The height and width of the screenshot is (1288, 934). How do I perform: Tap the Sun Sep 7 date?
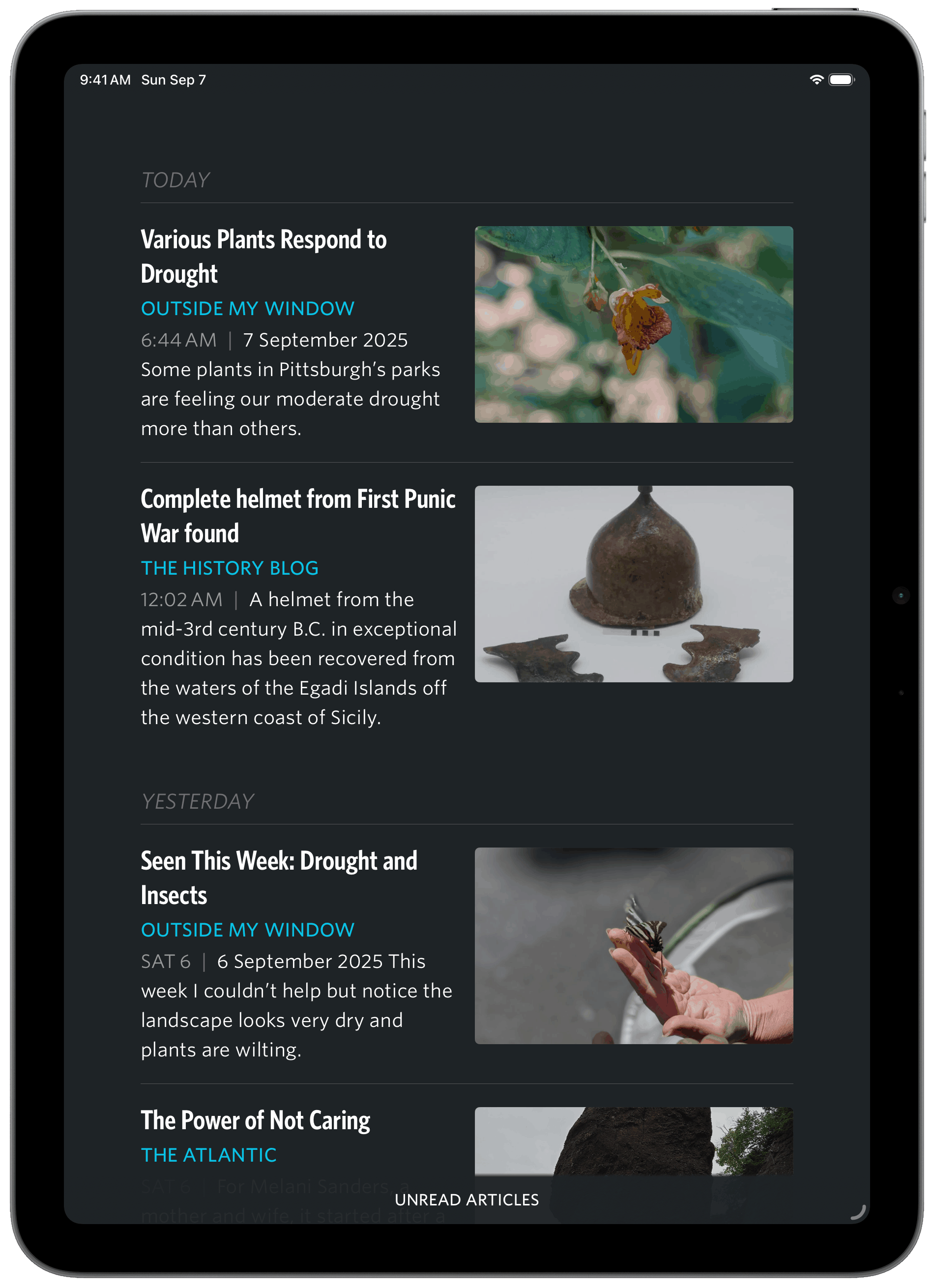pyautogui.click(x=173, y=80)
